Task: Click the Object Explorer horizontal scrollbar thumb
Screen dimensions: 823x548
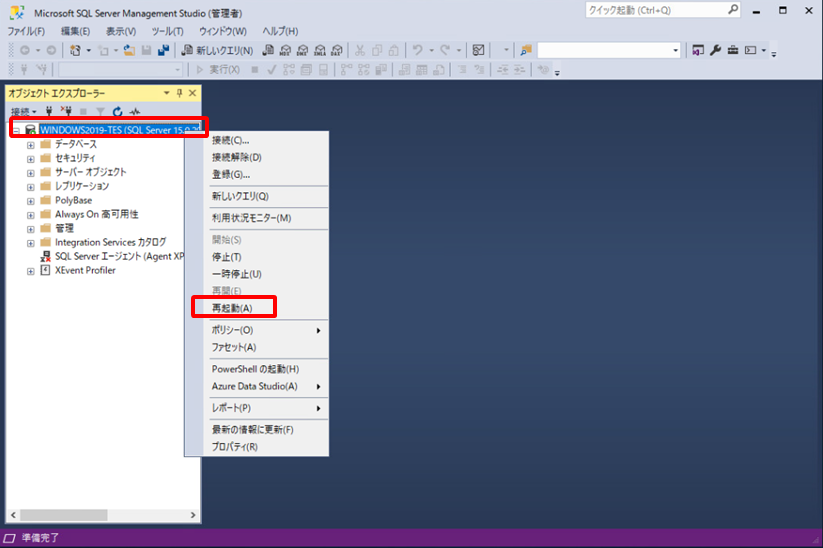Action: click(x=64, y=515)
